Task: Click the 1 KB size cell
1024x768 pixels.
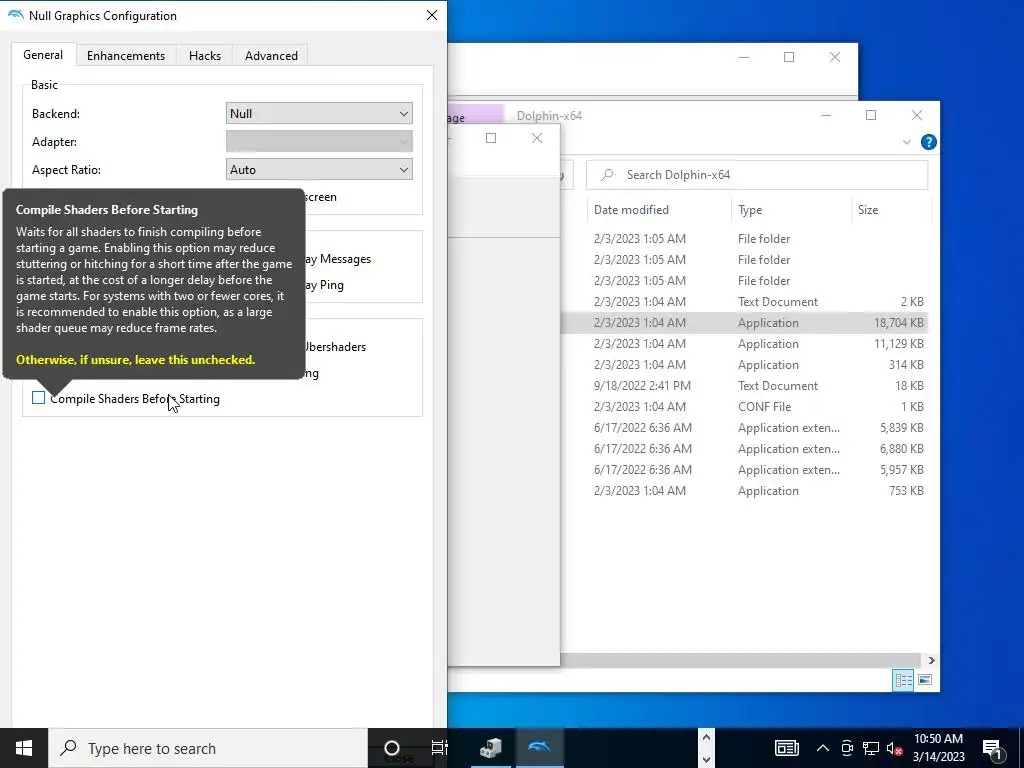Action: pos(912,406)
